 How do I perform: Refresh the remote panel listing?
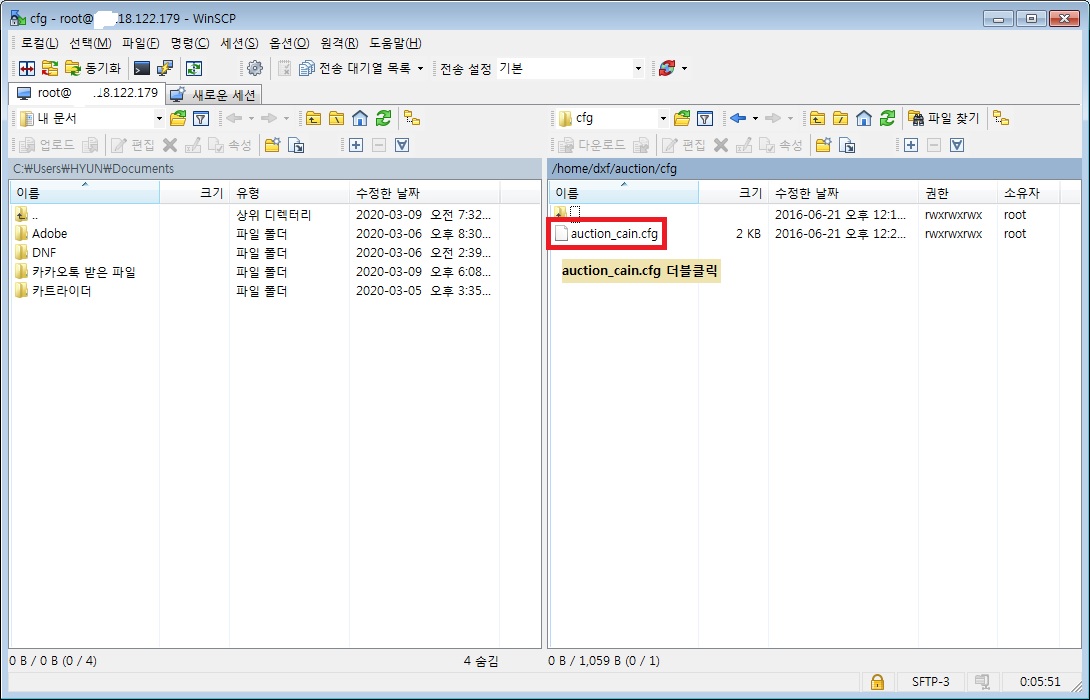[x=887, y=119]
